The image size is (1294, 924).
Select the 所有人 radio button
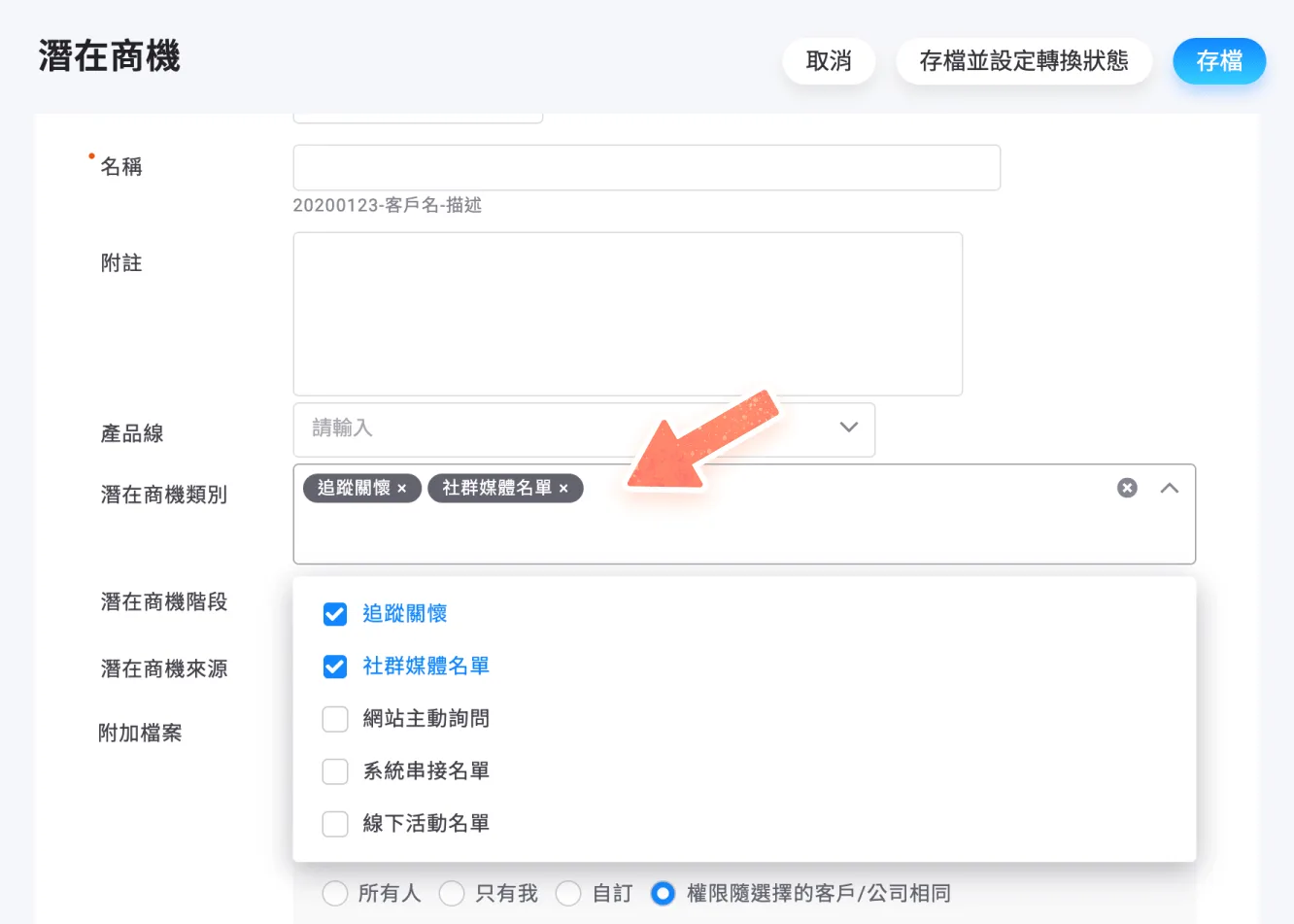[335, 894]
